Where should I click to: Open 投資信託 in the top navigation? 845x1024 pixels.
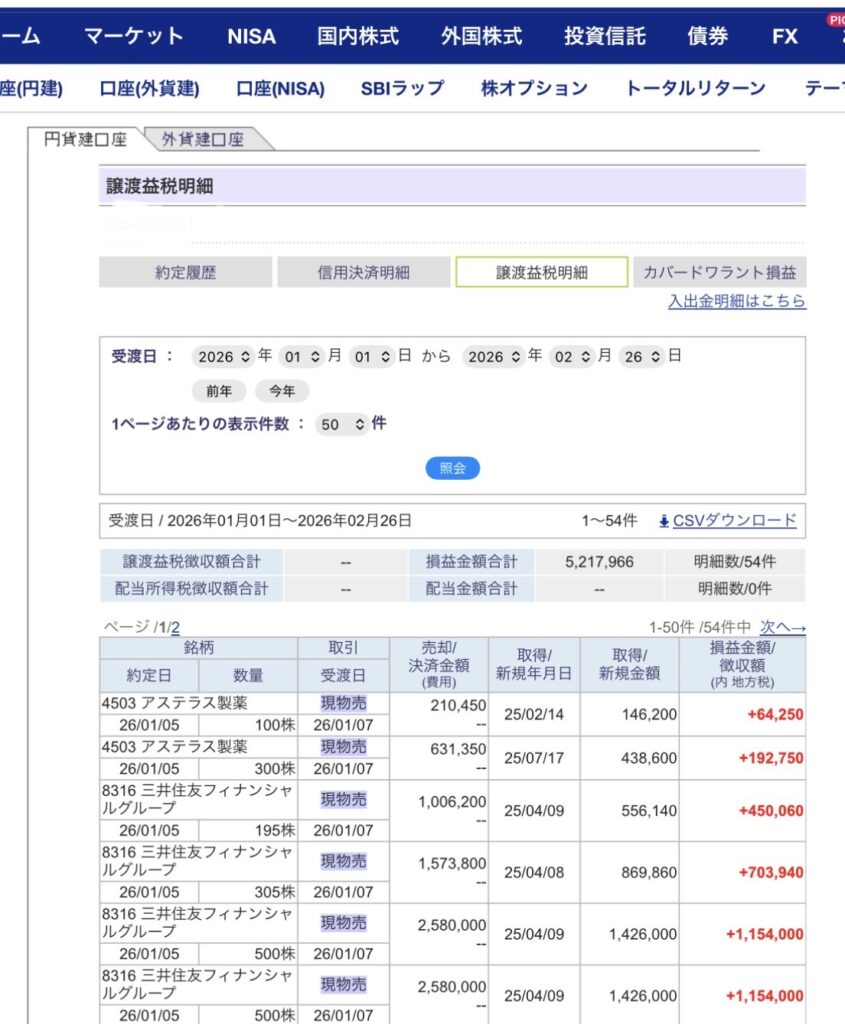point(604,36)
